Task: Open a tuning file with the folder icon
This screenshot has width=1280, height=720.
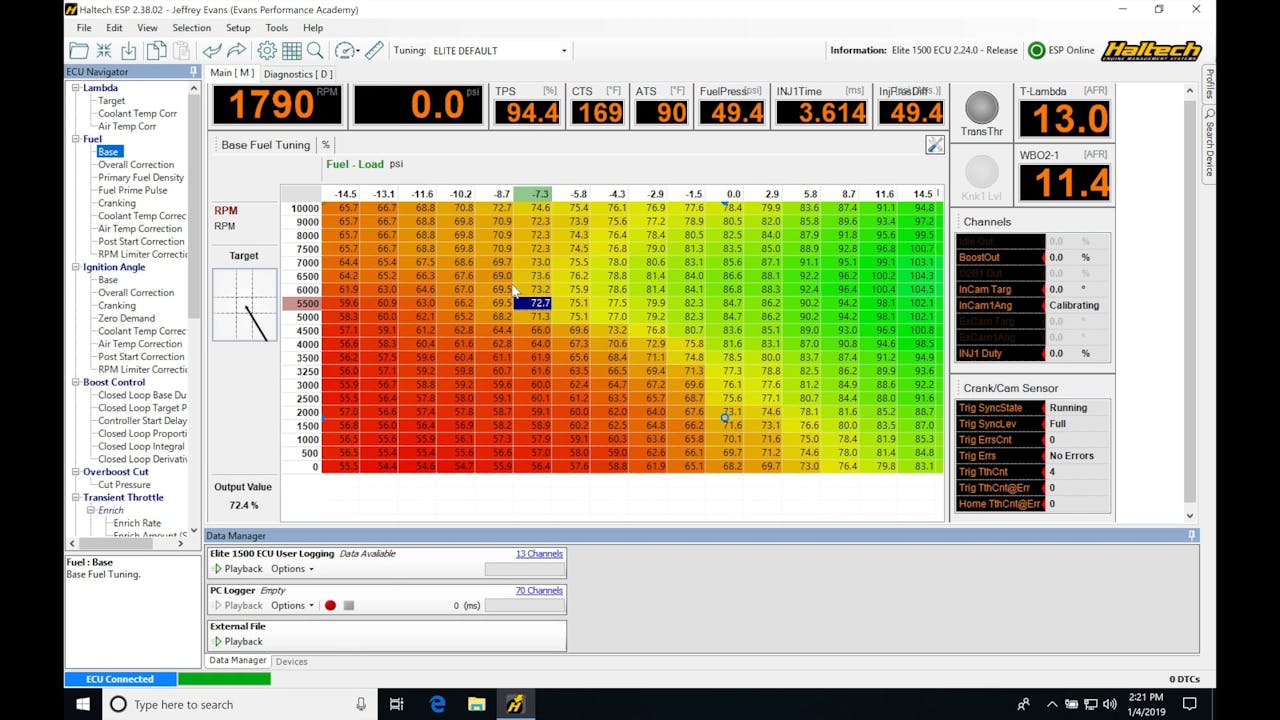Action: click(x=81, y=50)
